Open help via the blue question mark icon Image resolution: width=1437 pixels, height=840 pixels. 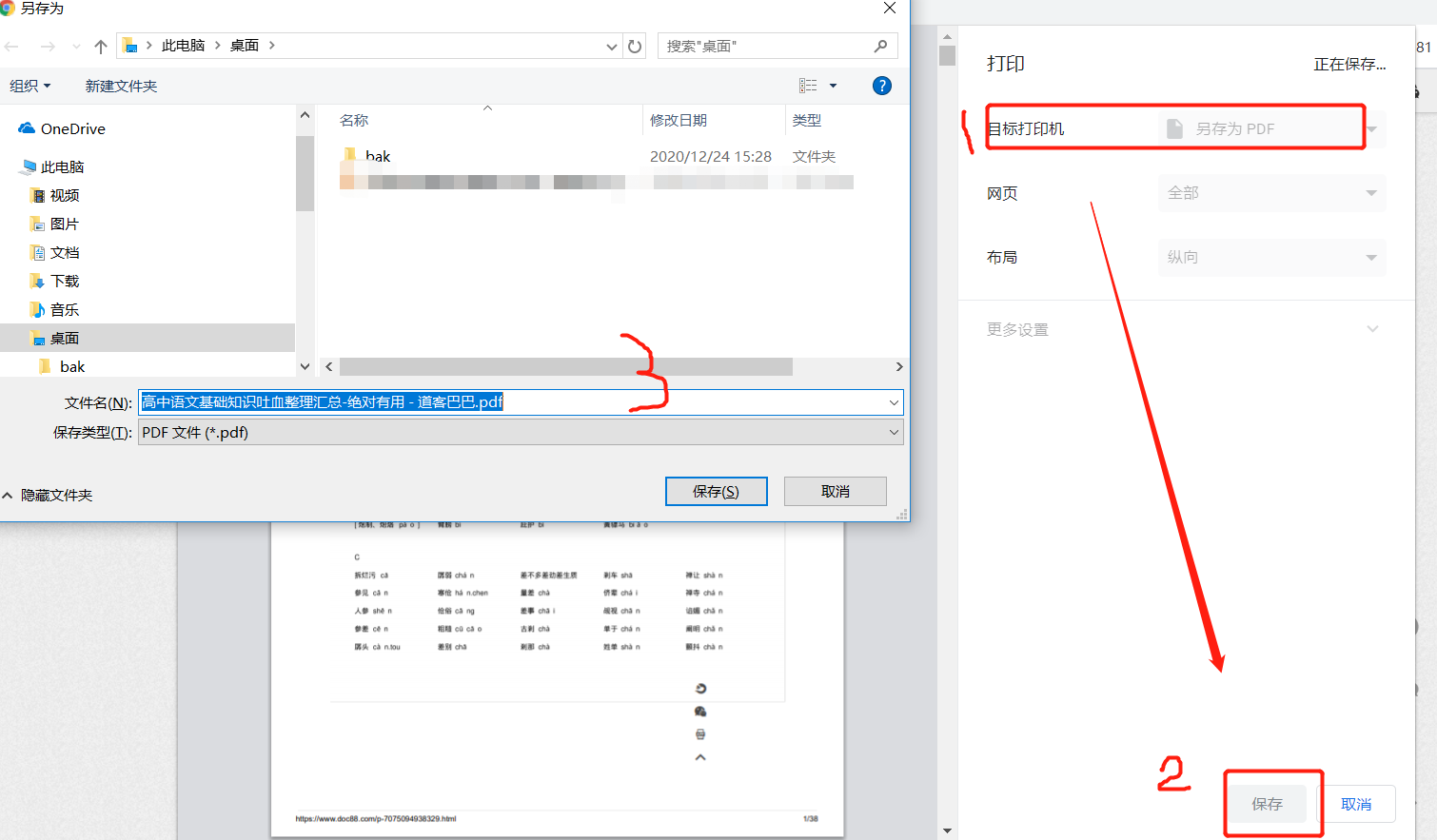click(x=881, y=85)
